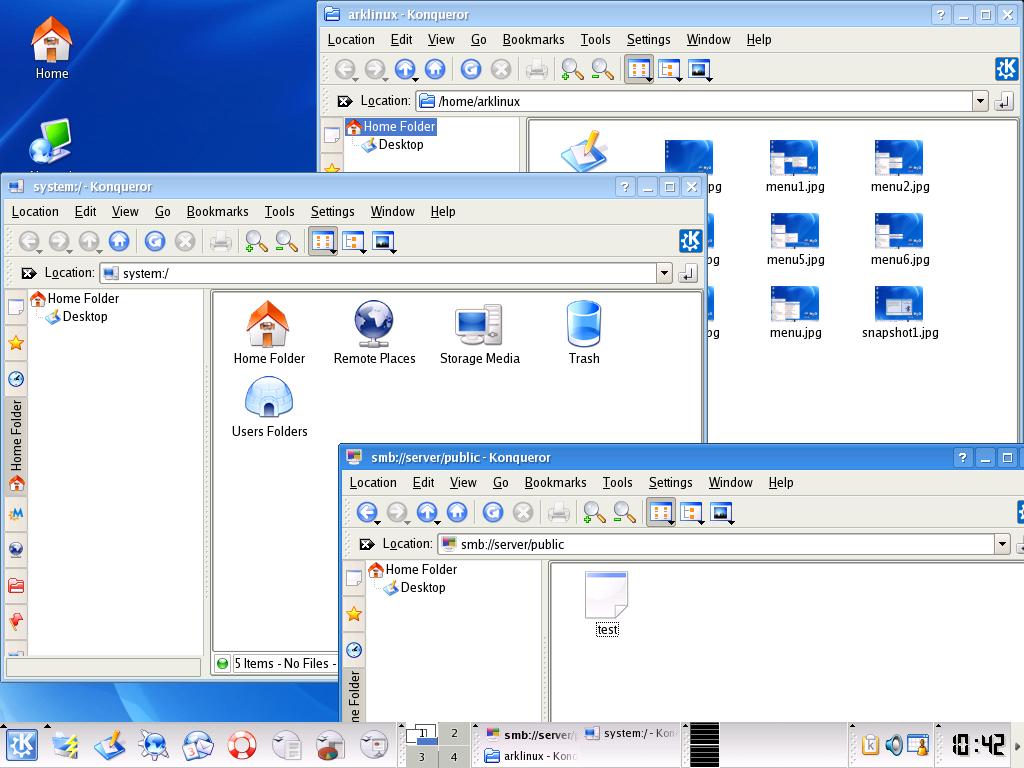This screenshot has width=1024, height=768.
Task: Select Icon View in system:/ window
Action: (323, 242)
